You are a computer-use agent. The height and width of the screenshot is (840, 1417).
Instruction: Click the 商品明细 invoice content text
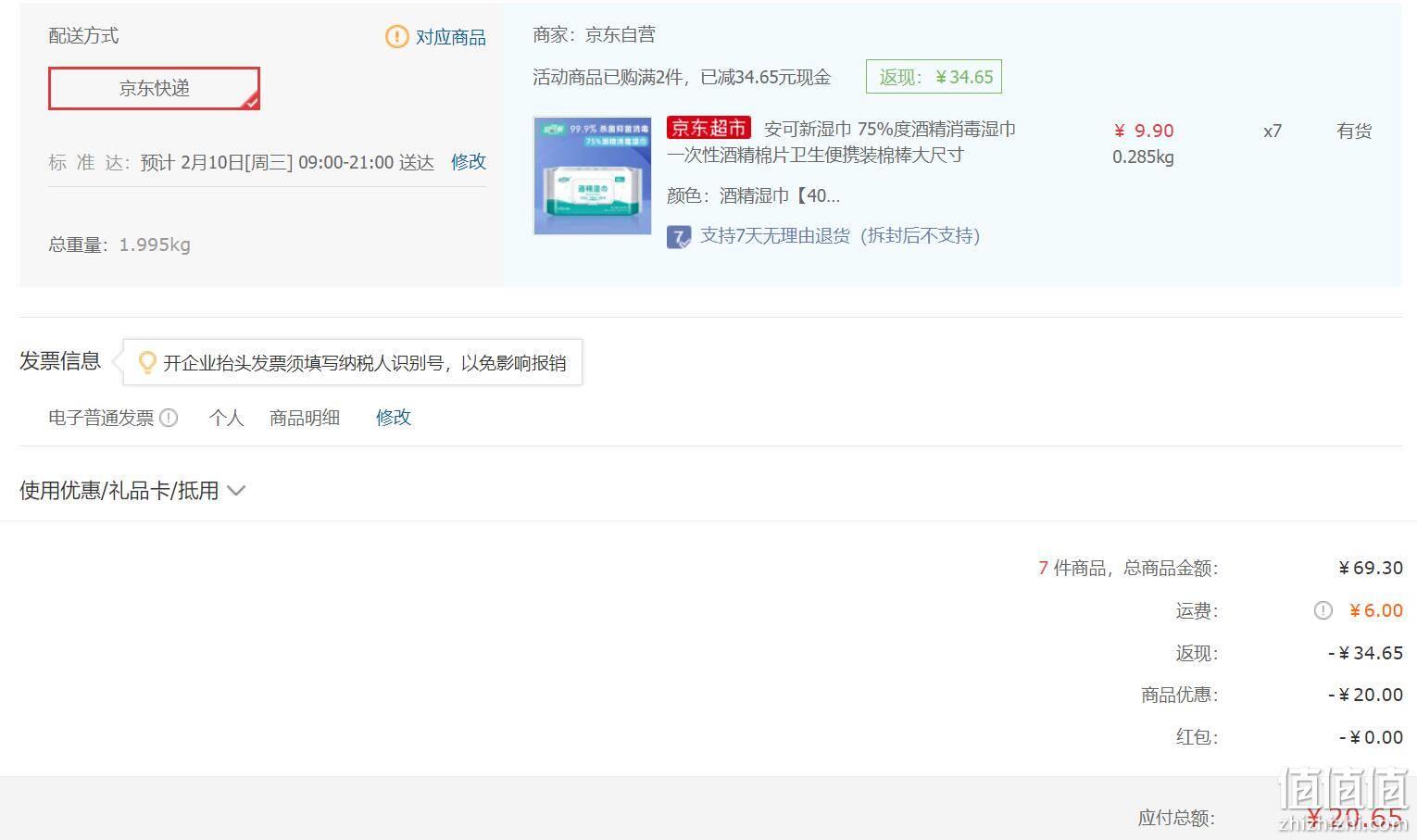[x=305, y=418]
